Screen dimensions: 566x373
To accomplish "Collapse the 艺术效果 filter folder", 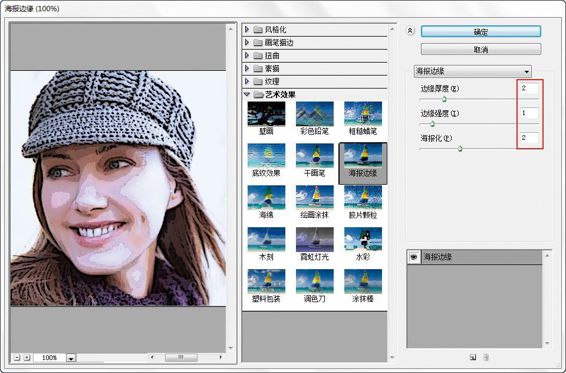I will pyautogui.click(x=247, y=95).
